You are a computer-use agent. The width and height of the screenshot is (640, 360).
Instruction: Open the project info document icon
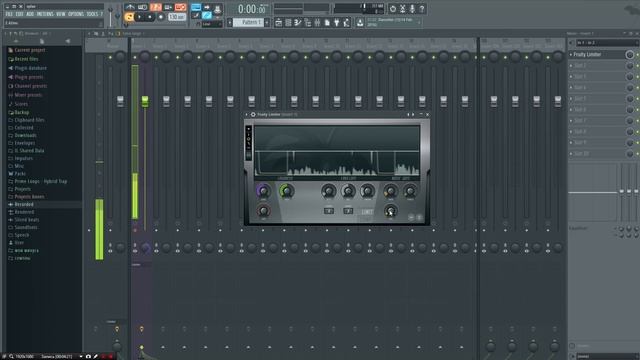coord(327,23)
